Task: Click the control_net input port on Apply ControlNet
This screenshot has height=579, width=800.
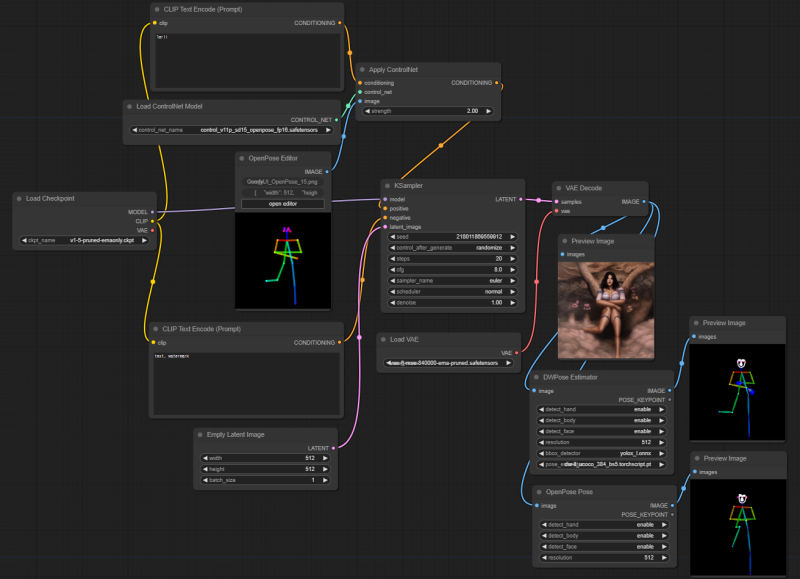Action: click(360, 92)
